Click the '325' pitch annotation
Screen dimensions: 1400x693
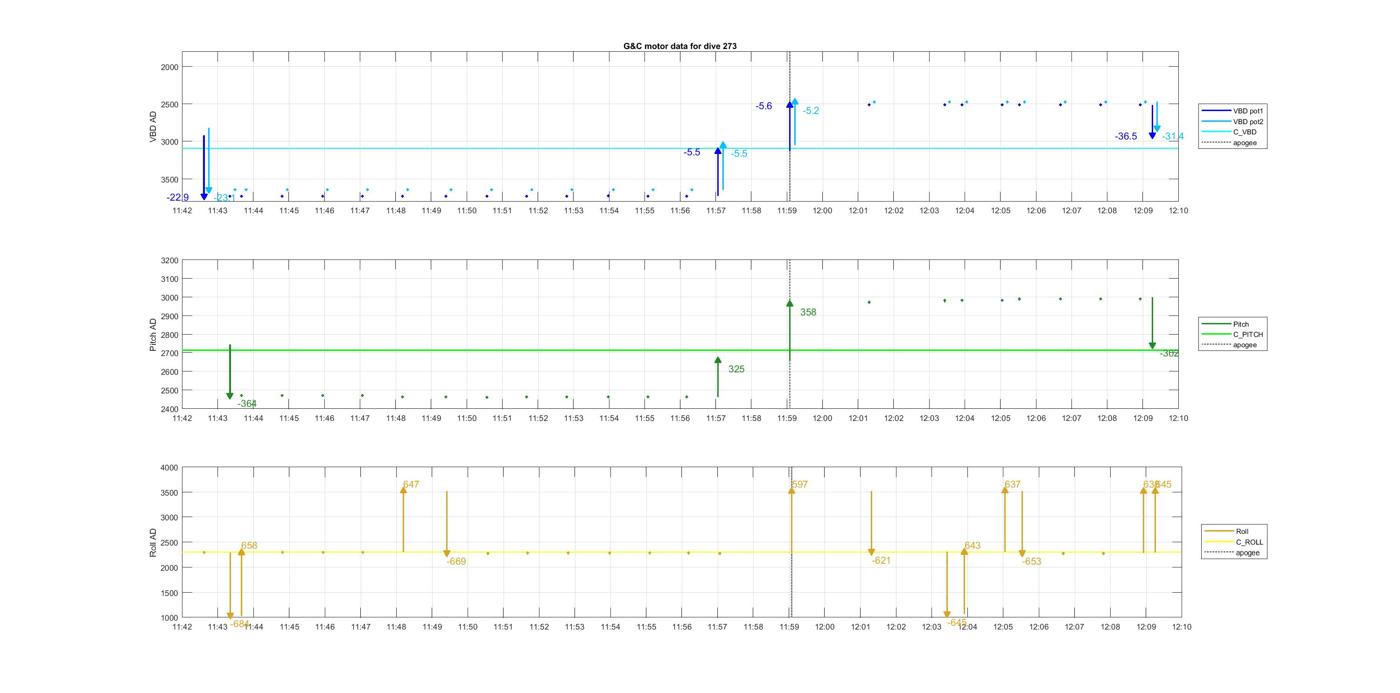[736, 370]
